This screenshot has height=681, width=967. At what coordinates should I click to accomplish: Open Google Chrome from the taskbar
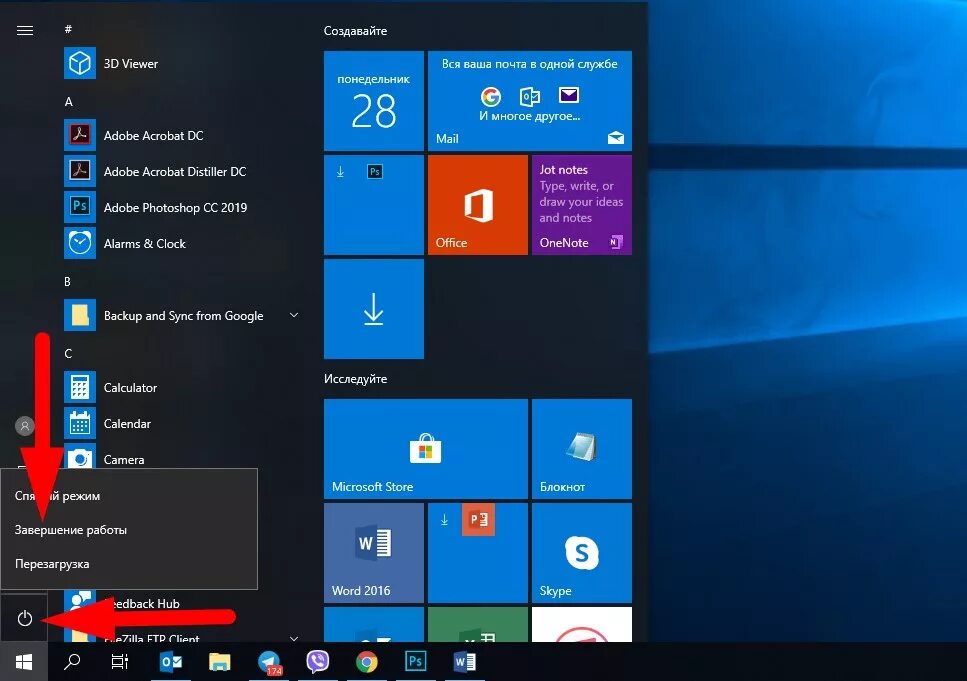366,662
